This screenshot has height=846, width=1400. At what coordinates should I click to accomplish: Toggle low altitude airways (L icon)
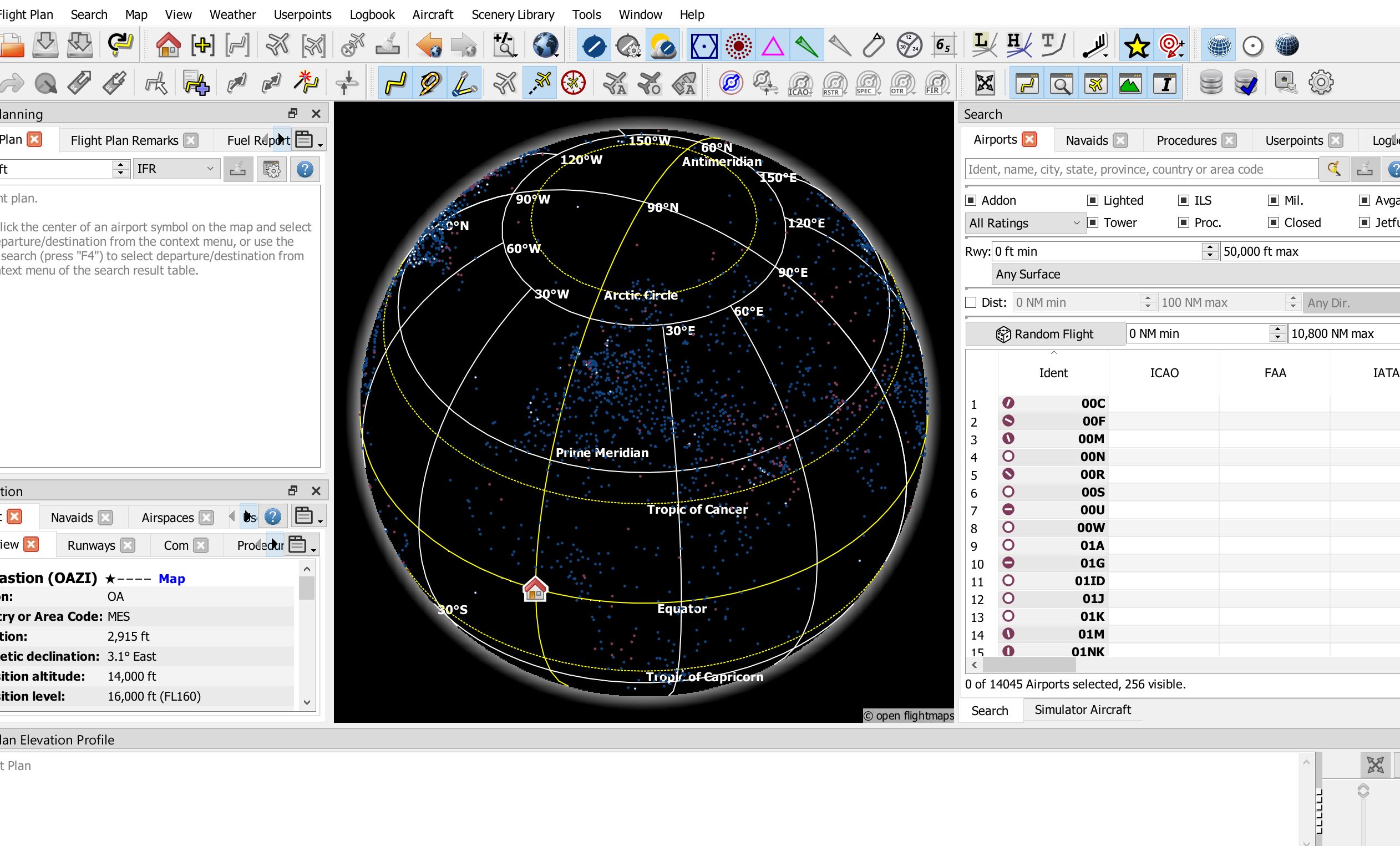(983, 45)
